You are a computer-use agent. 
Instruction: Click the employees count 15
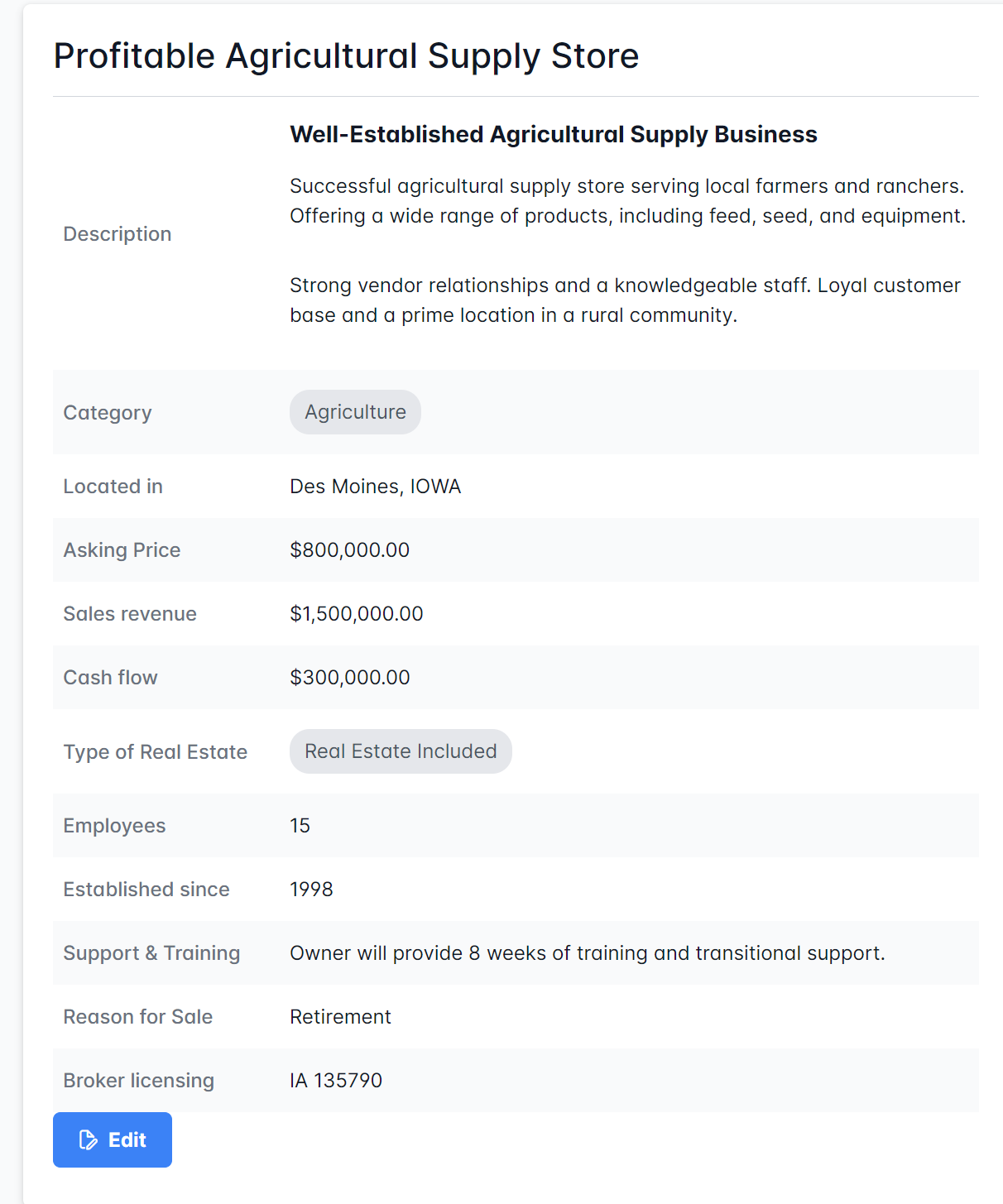(300, 826)
